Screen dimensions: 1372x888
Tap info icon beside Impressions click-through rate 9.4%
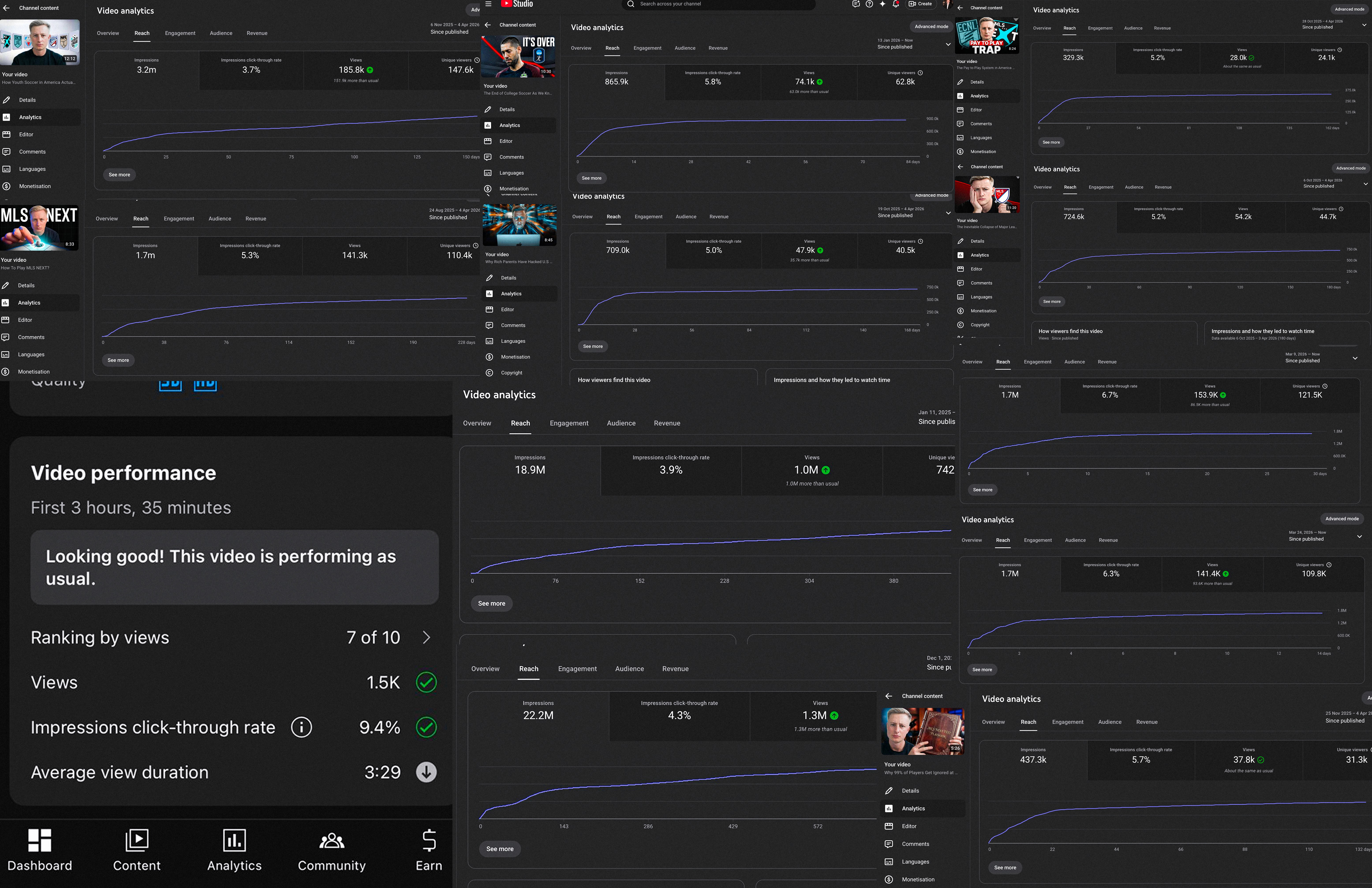301,727
